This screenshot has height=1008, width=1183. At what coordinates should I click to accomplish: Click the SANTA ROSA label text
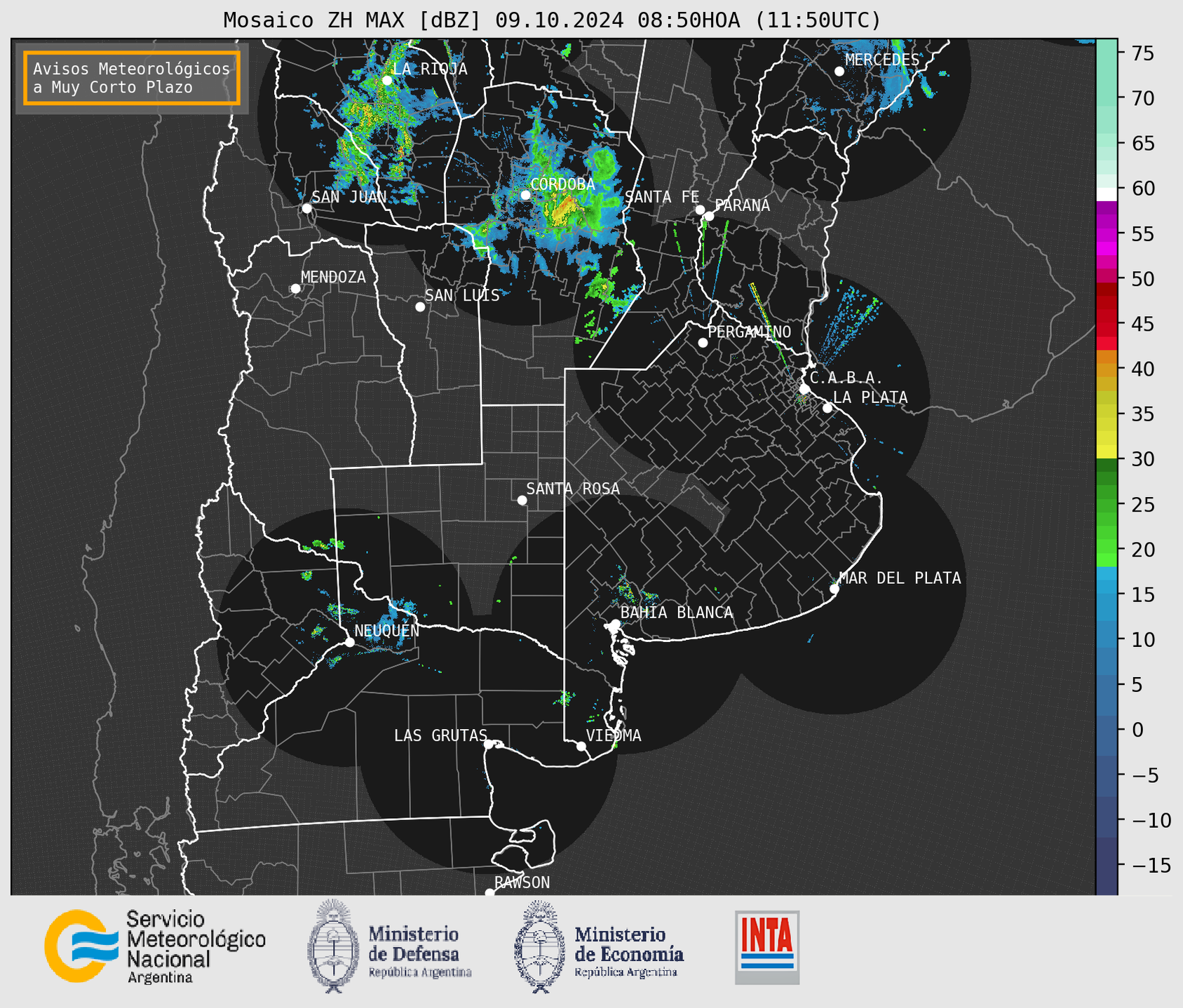(573, 489)
